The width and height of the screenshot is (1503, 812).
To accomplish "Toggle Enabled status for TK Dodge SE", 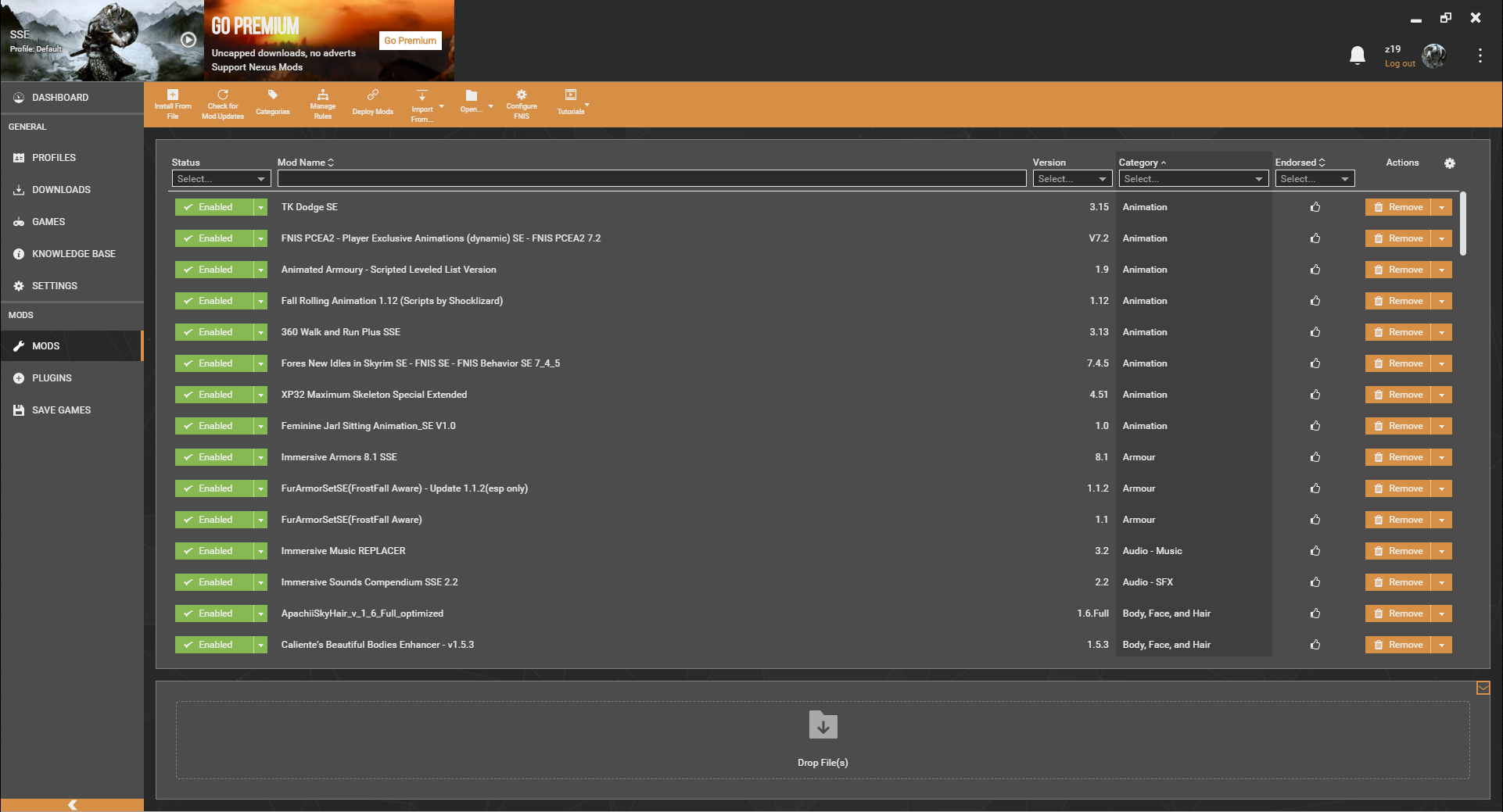I will point(214,207).
